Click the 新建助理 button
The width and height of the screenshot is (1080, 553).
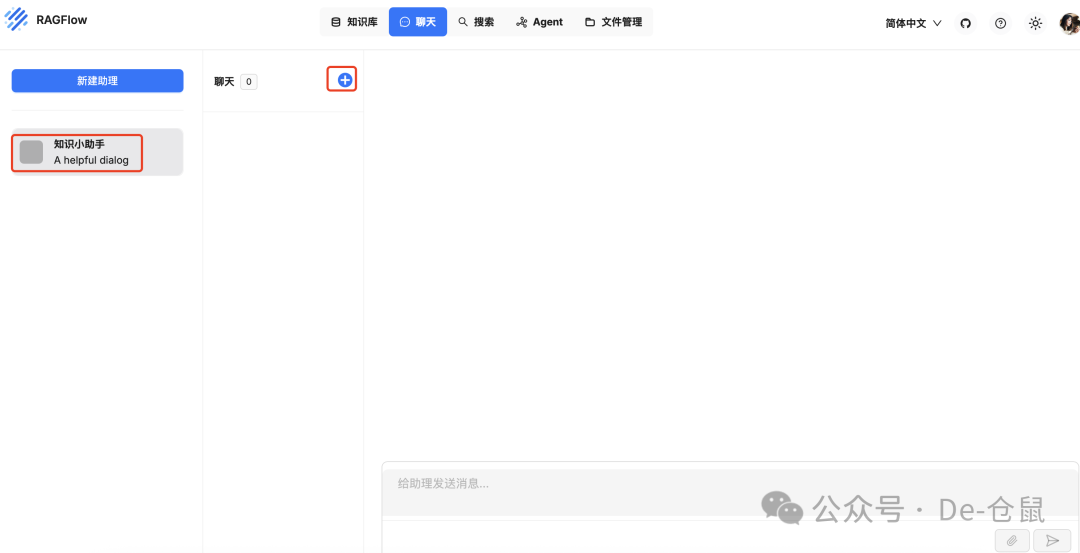[x=97, y=81]
